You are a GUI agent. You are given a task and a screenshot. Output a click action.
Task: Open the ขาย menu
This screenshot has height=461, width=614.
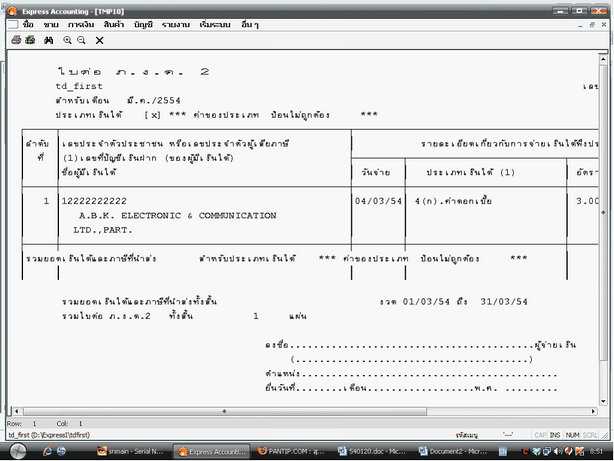click(x=51, y=23)
